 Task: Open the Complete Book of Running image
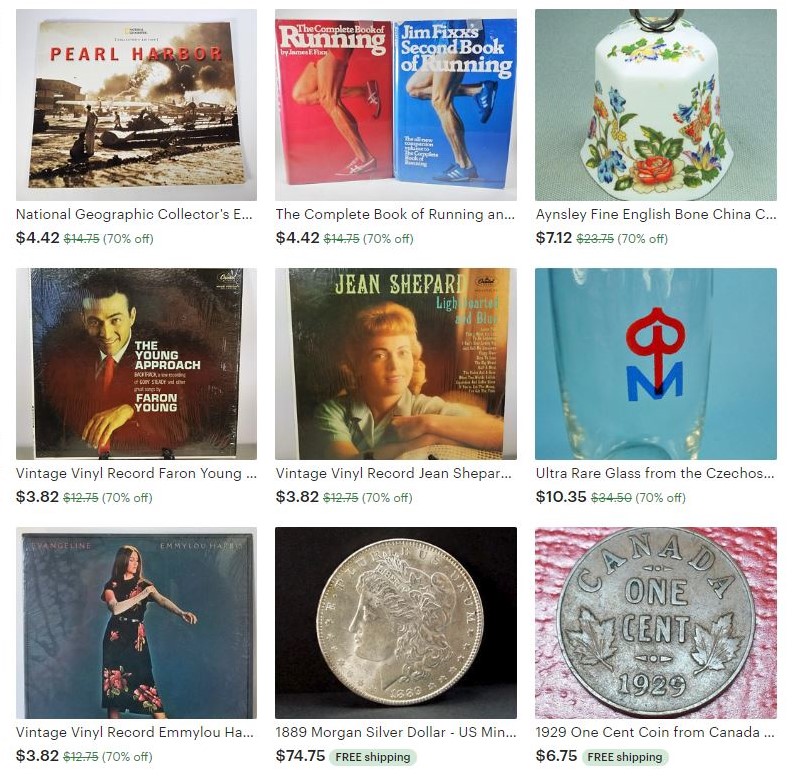pos(395,105)
